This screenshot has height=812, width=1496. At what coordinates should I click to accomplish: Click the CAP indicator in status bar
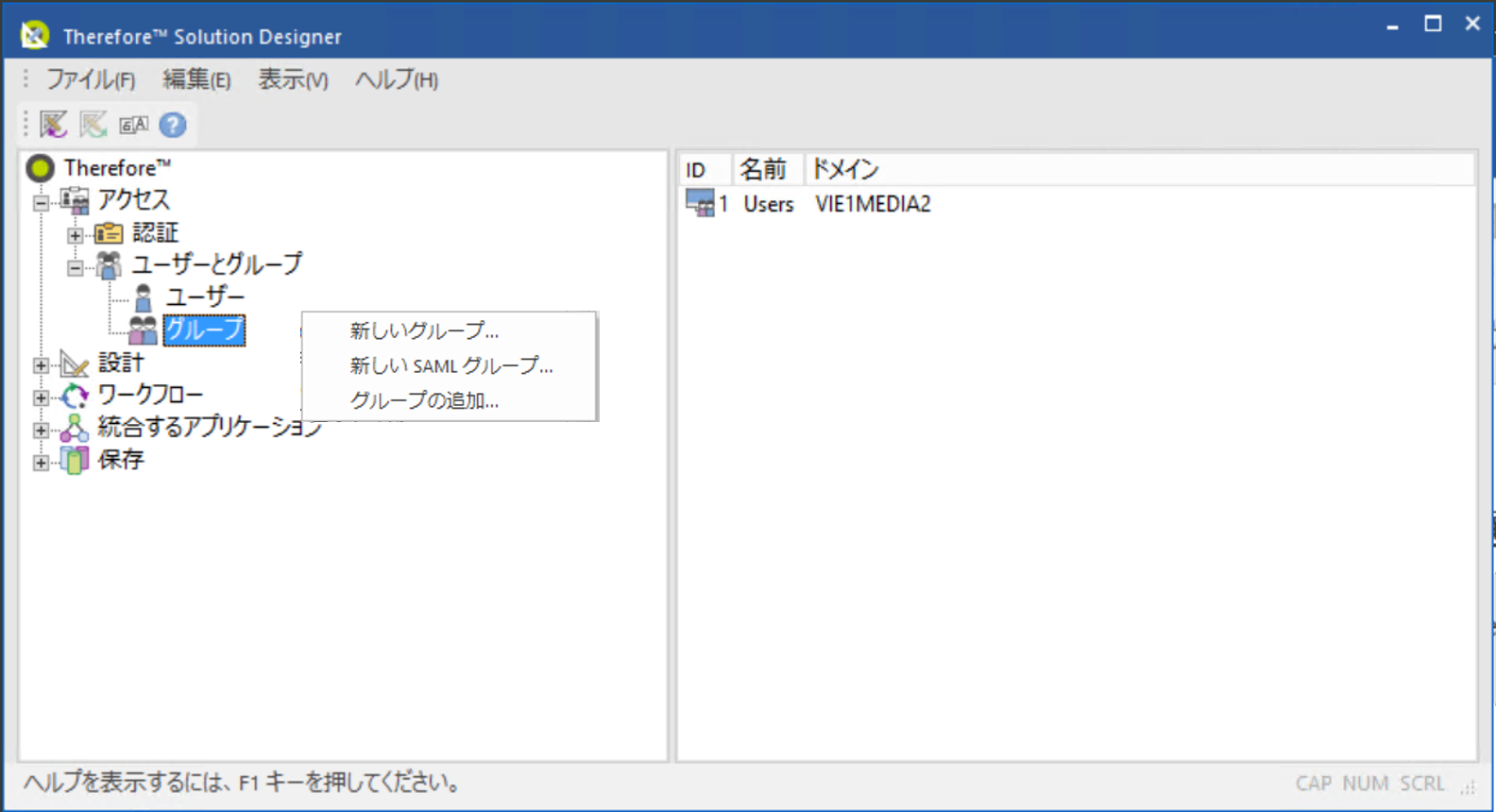tap(1313, 784)
